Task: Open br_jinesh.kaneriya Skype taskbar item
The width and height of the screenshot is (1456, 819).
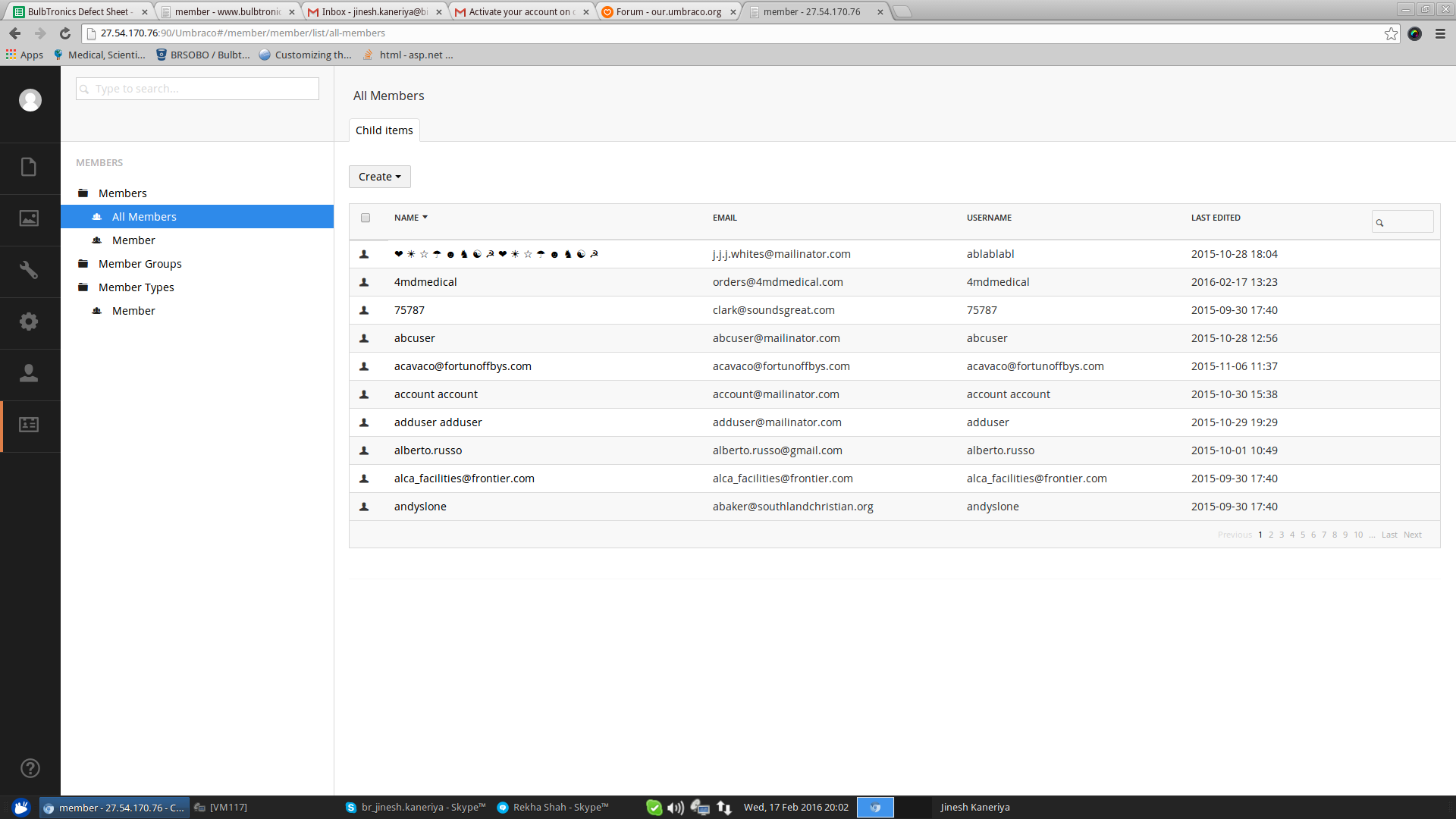Action: (x=416, y=808)
